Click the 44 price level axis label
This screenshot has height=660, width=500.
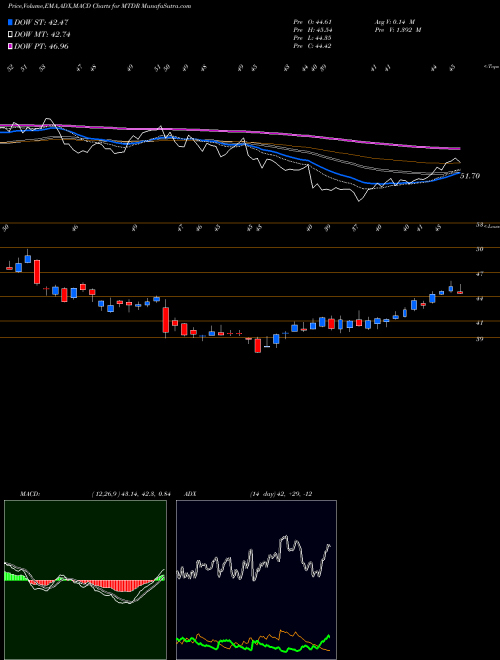click(x=479, y=298)
